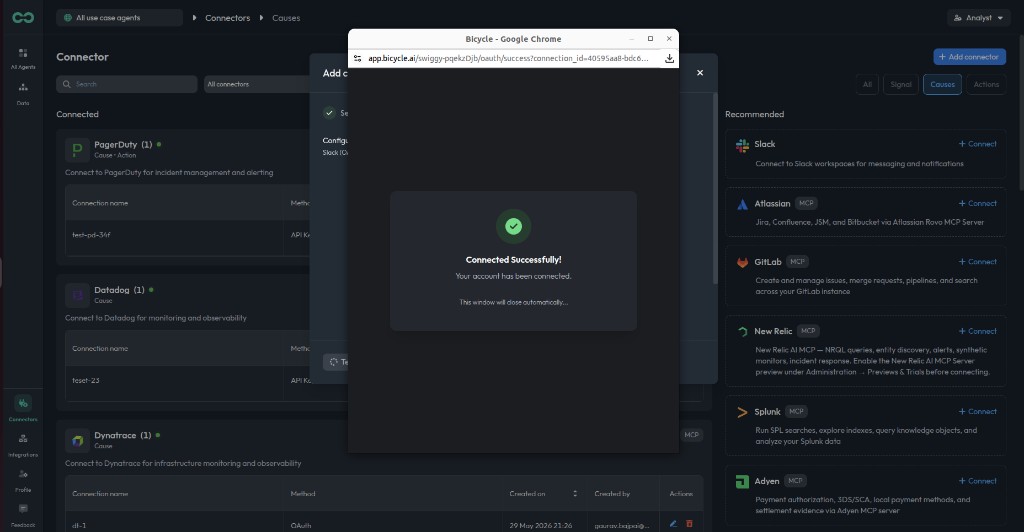1024x532 pixels.
Task: Select the Causes filter tab
Action: click(x=942, y=84)
